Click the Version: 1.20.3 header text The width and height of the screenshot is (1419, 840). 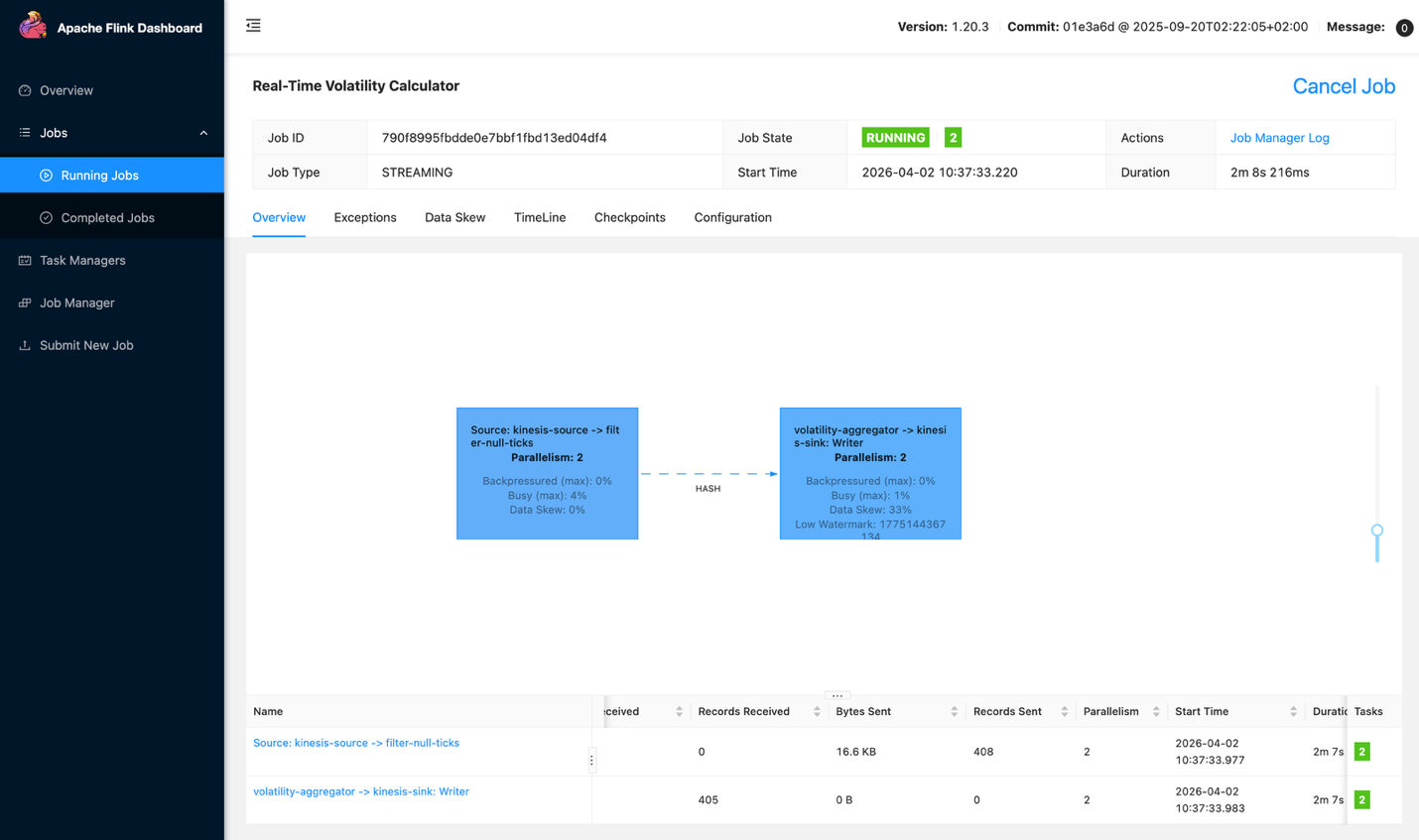[x=943, y=27]
